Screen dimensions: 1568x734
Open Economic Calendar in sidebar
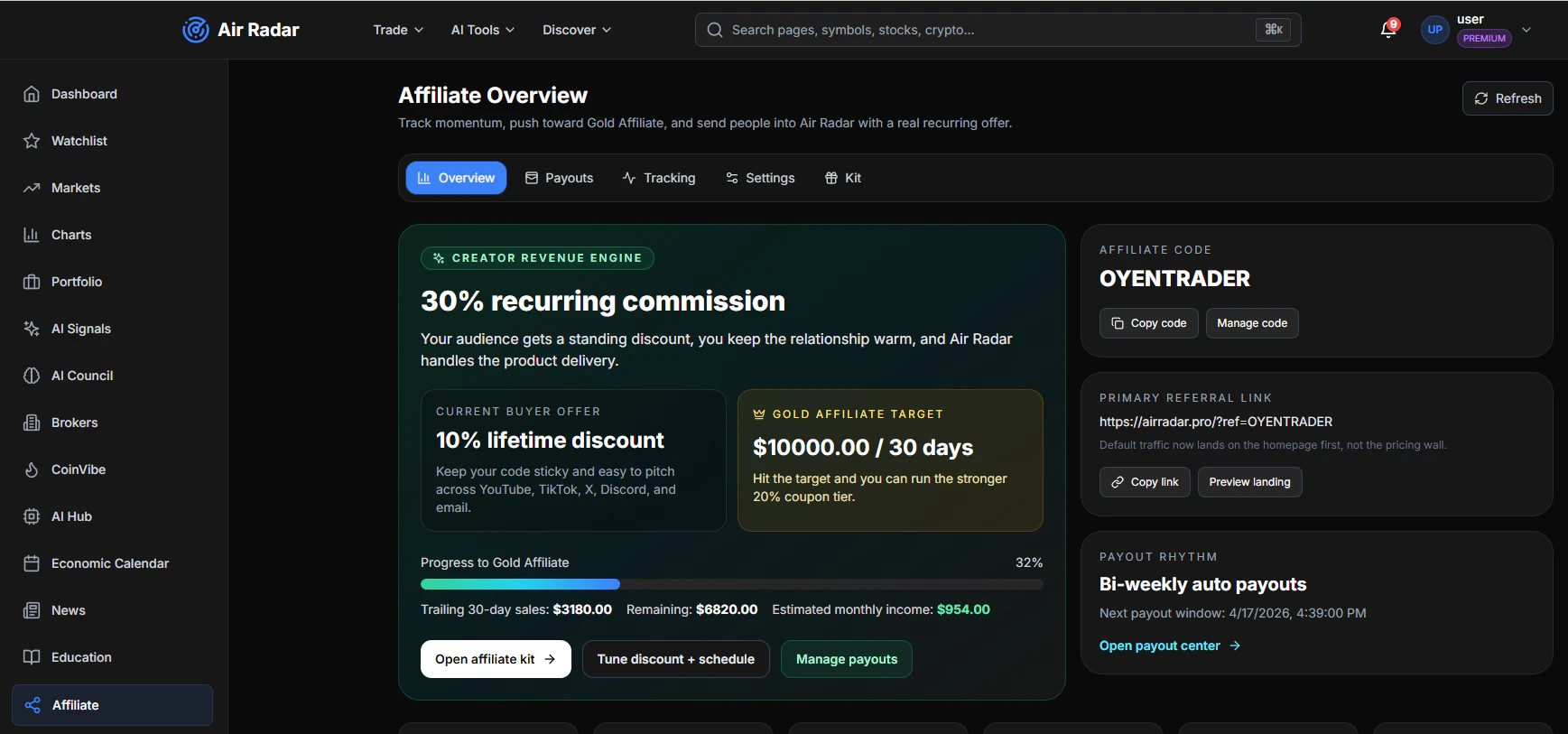click(113, 563)
